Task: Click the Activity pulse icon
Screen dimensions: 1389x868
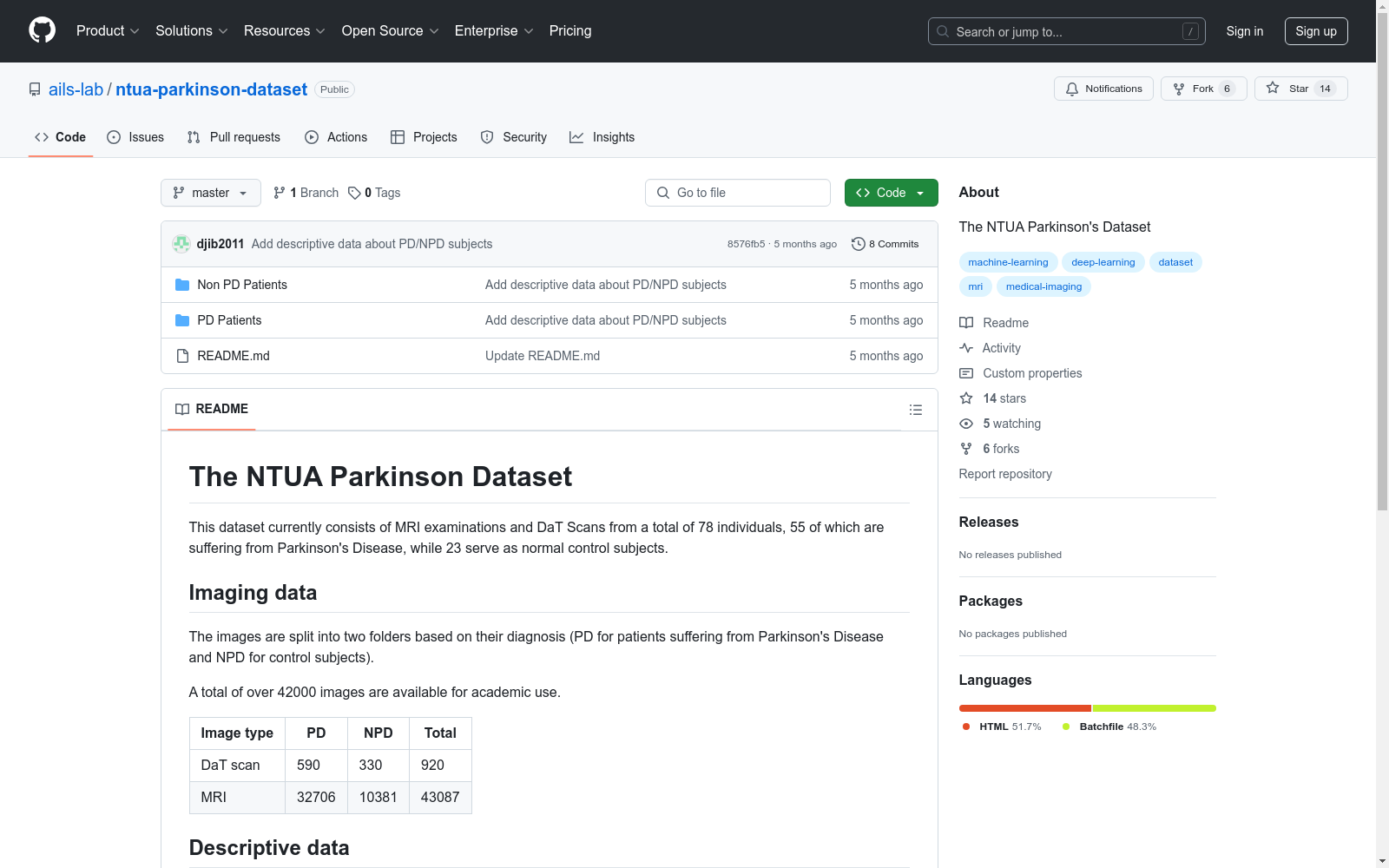Action: (966, 348)
